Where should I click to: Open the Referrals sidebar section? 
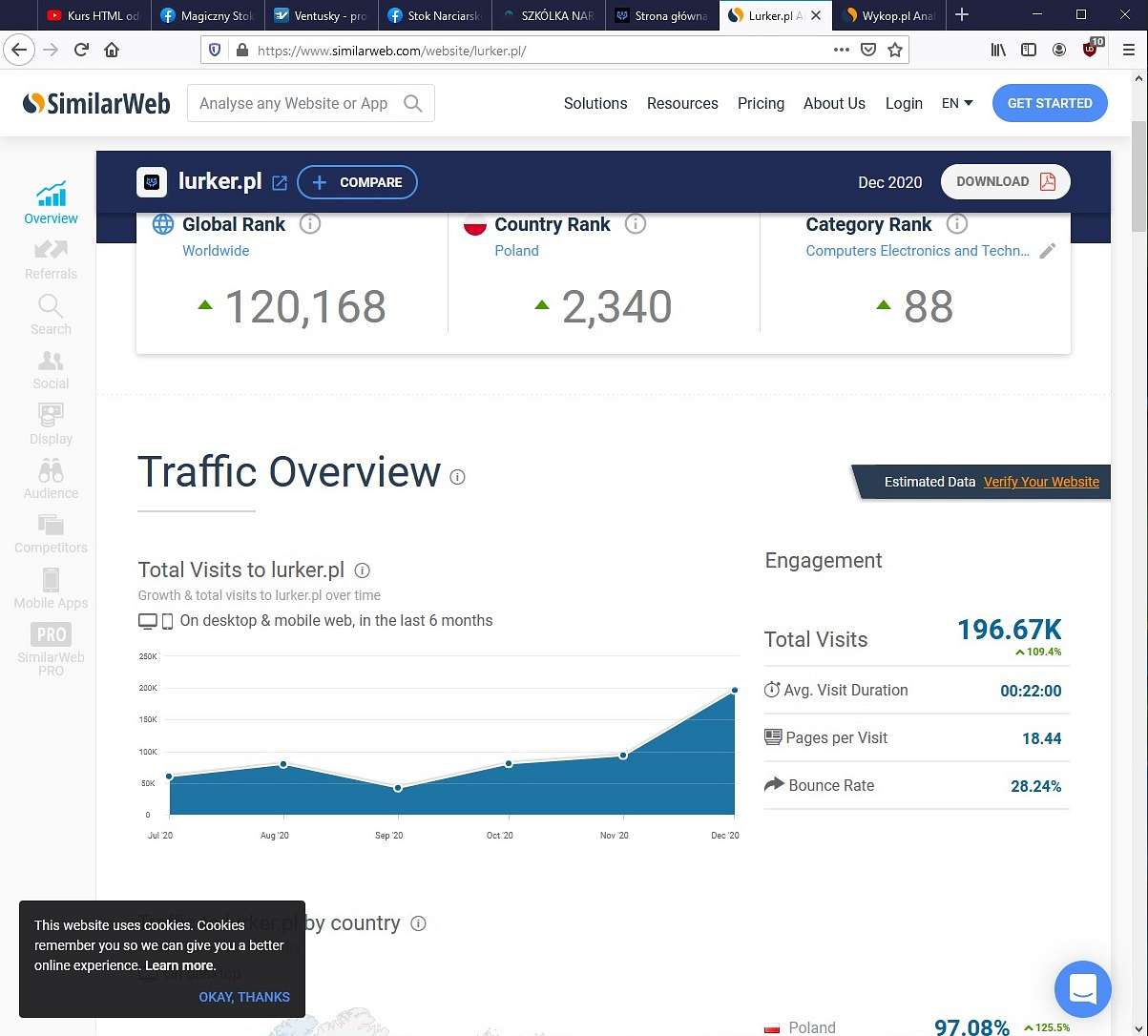51,259
